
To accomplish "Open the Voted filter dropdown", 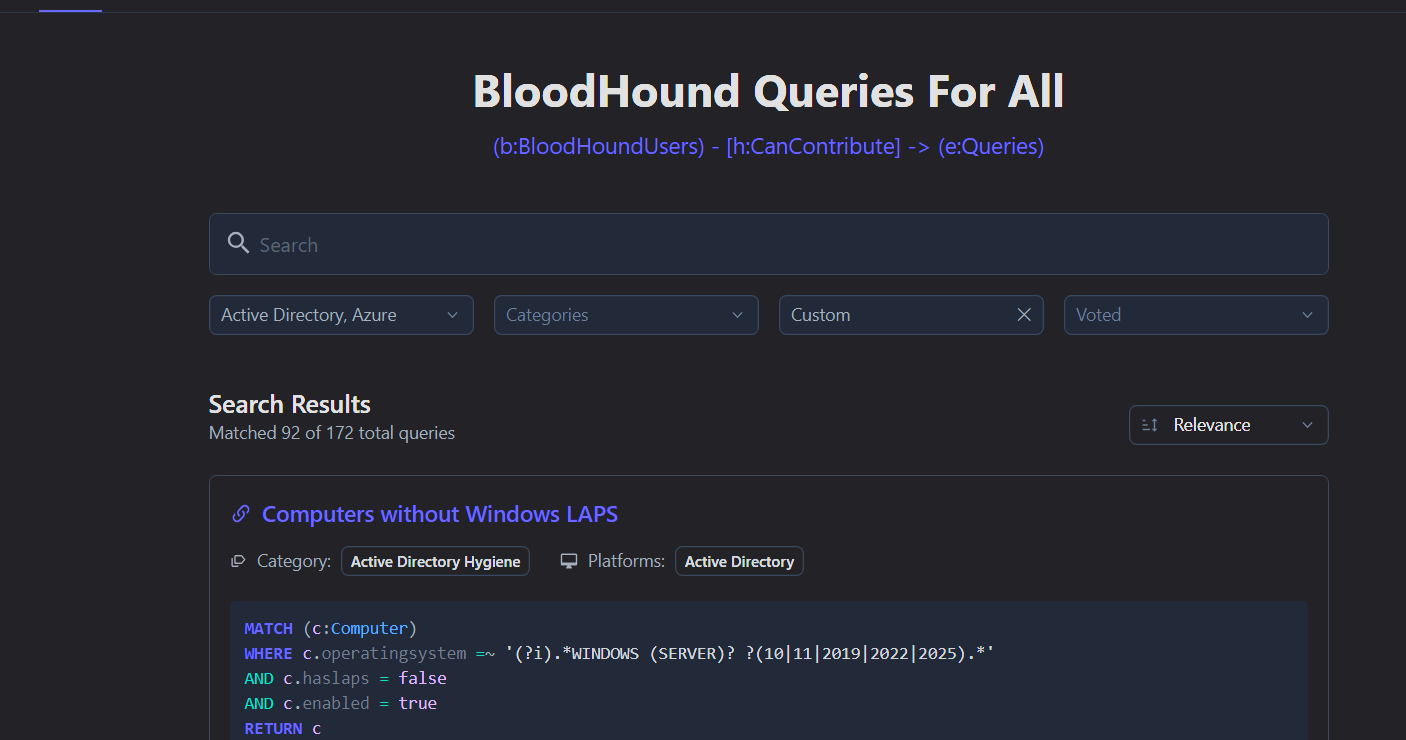I will 1195,315.
